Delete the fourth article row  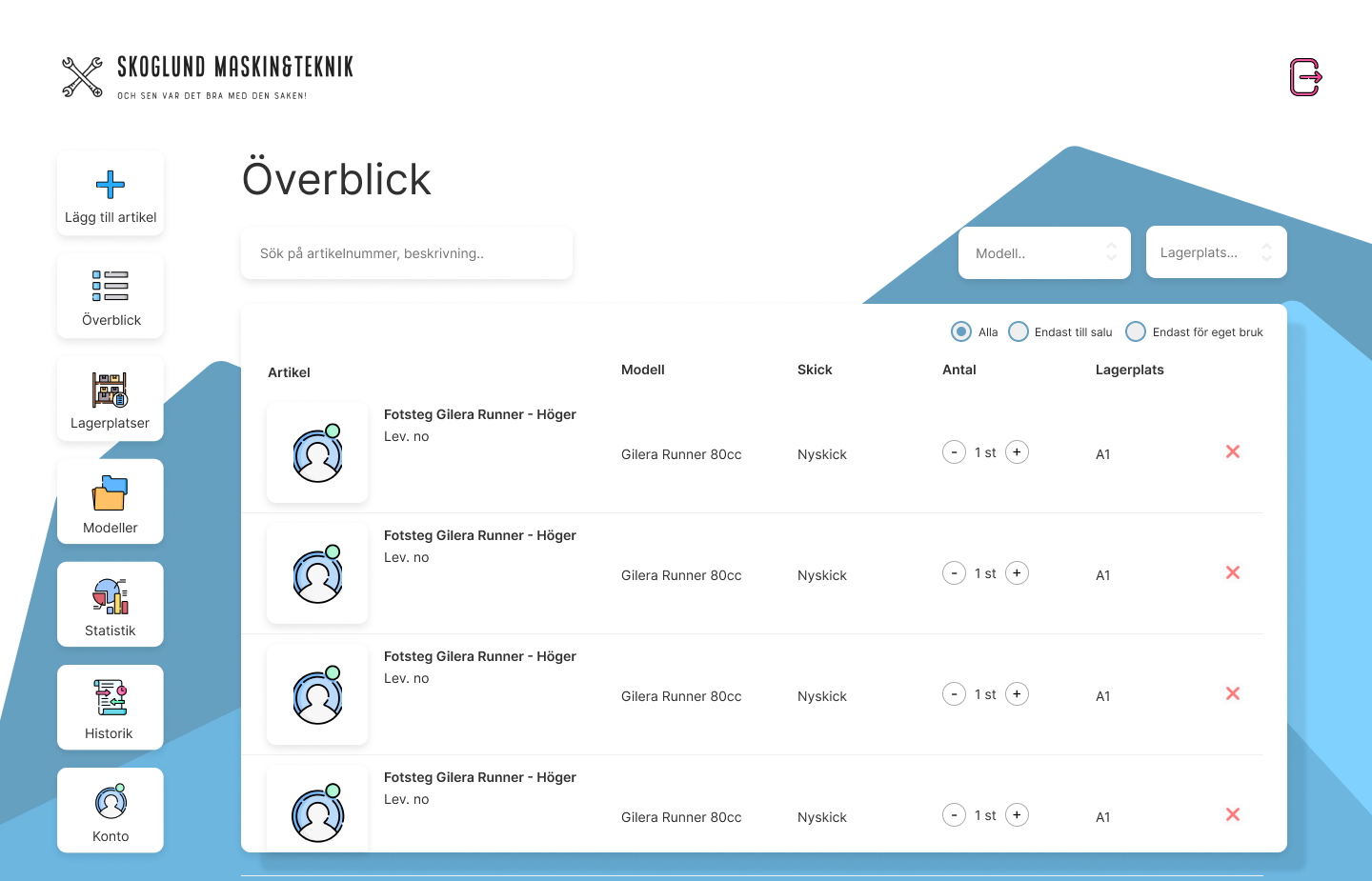pos(1233,814)
